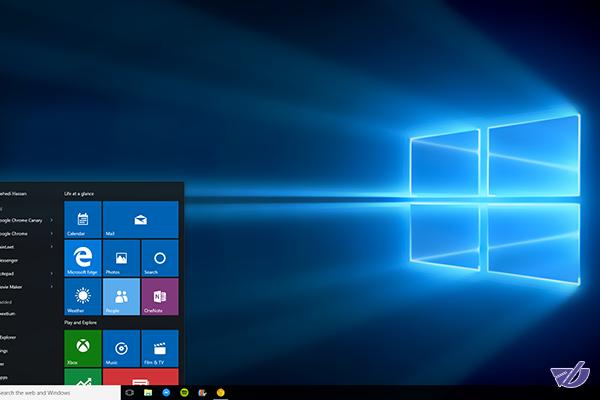
Task: Select Google Chrome in Start app list
Action: 14,233
